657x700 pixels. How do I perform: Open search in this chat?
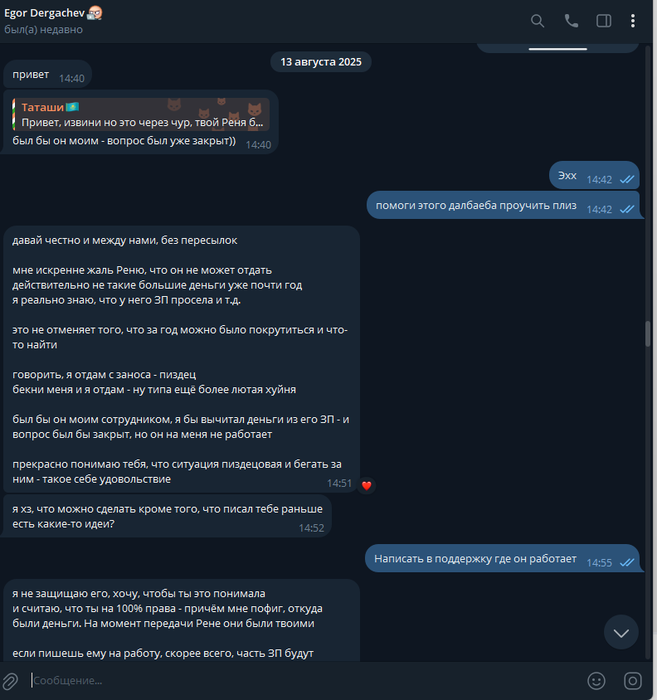pos(537,21)
